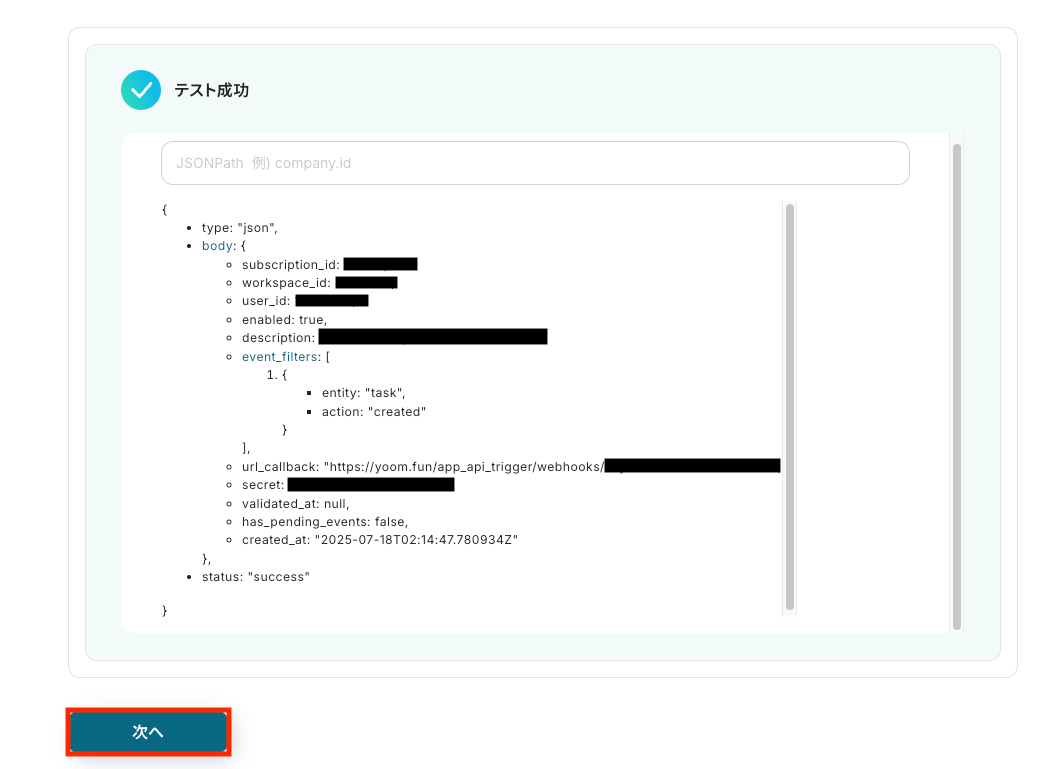Select the body key link

pos(217,246)
